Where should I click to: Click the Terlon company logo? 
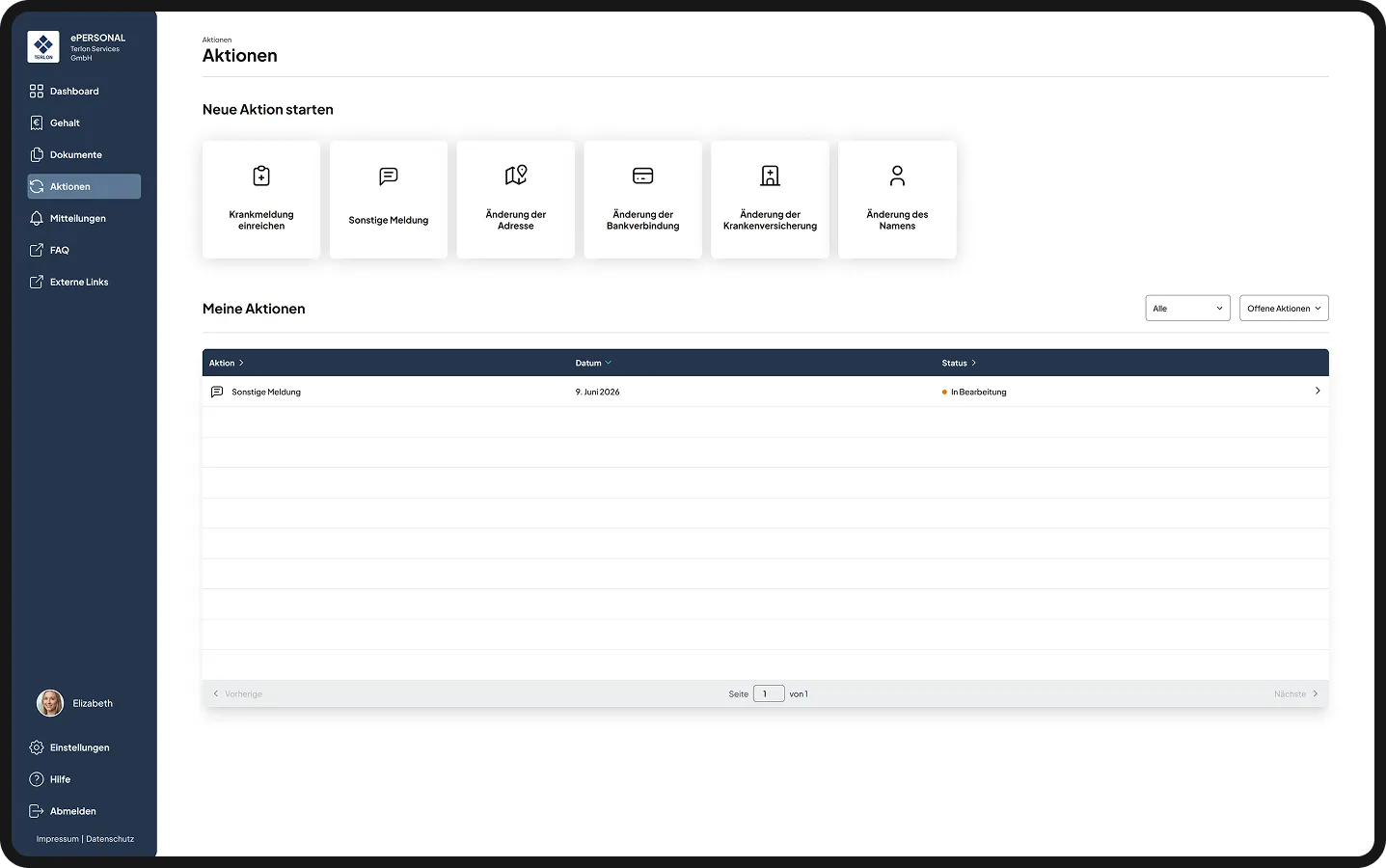click(43, 46)
